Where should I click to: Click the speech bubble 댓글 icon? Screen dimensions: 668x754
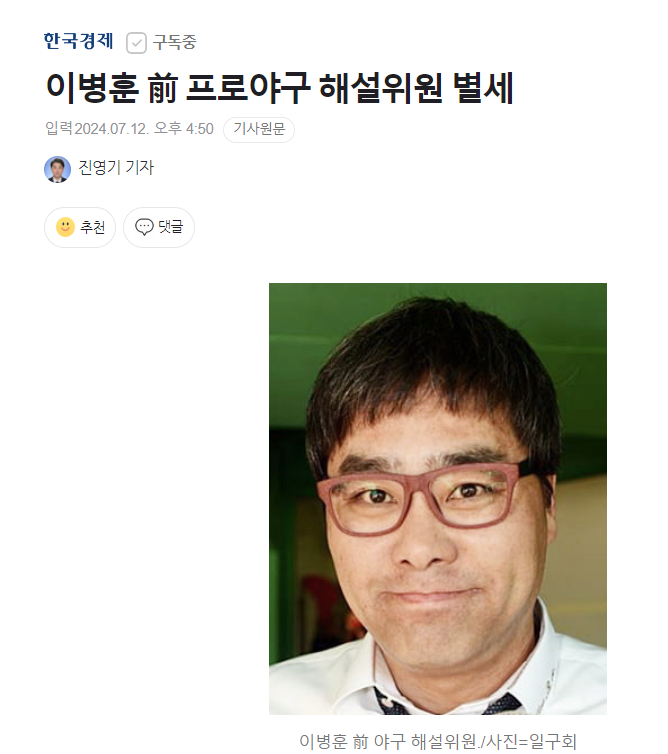(144, 227)
